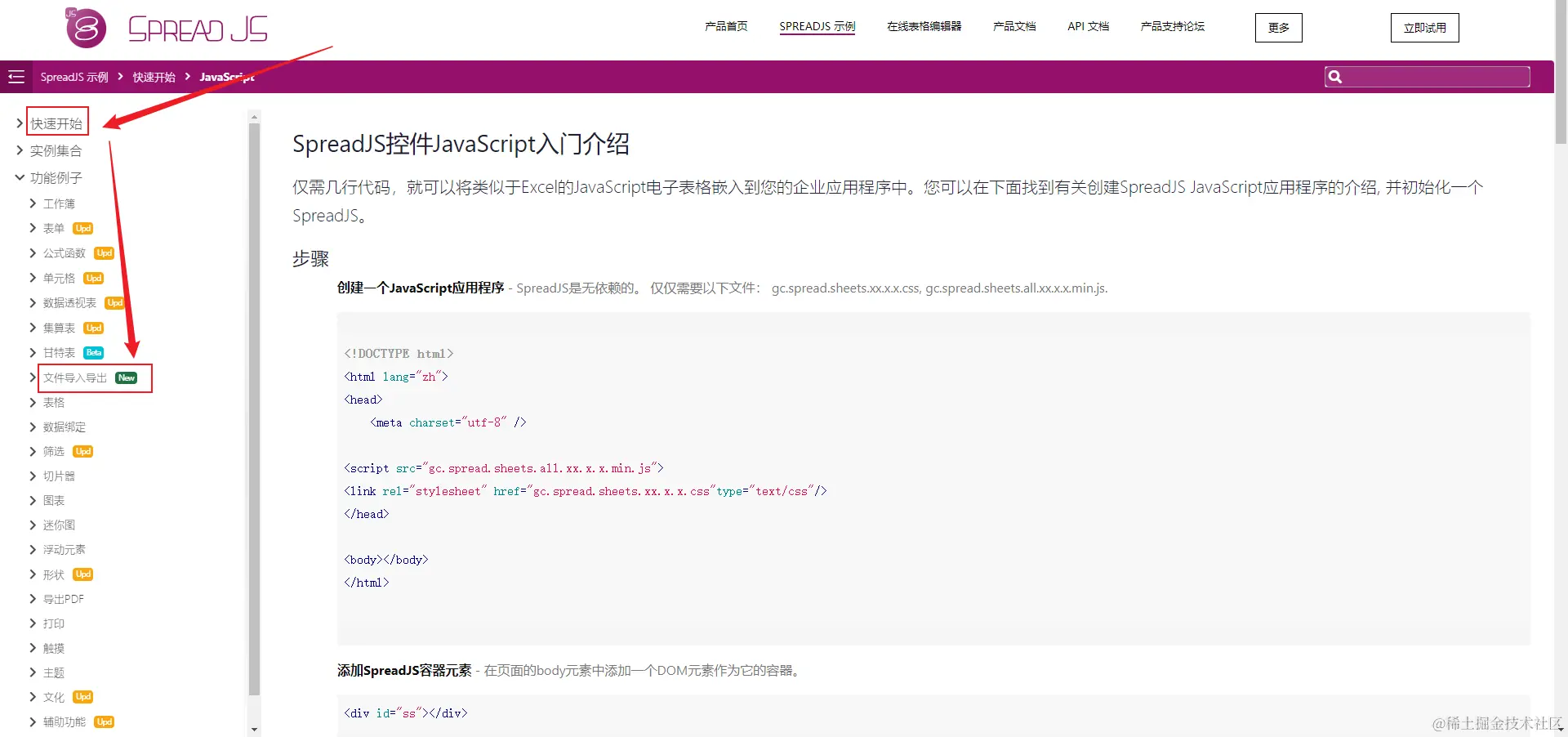Open the API 文档 nav item

[1088, 26]
